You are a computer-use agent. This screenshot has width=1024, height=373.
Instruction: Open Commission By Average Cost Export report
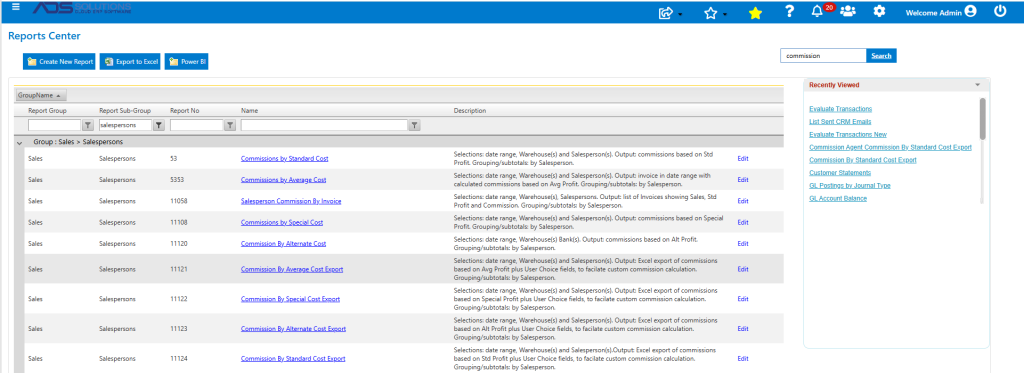pyautogui.click(x=291, y=269)
